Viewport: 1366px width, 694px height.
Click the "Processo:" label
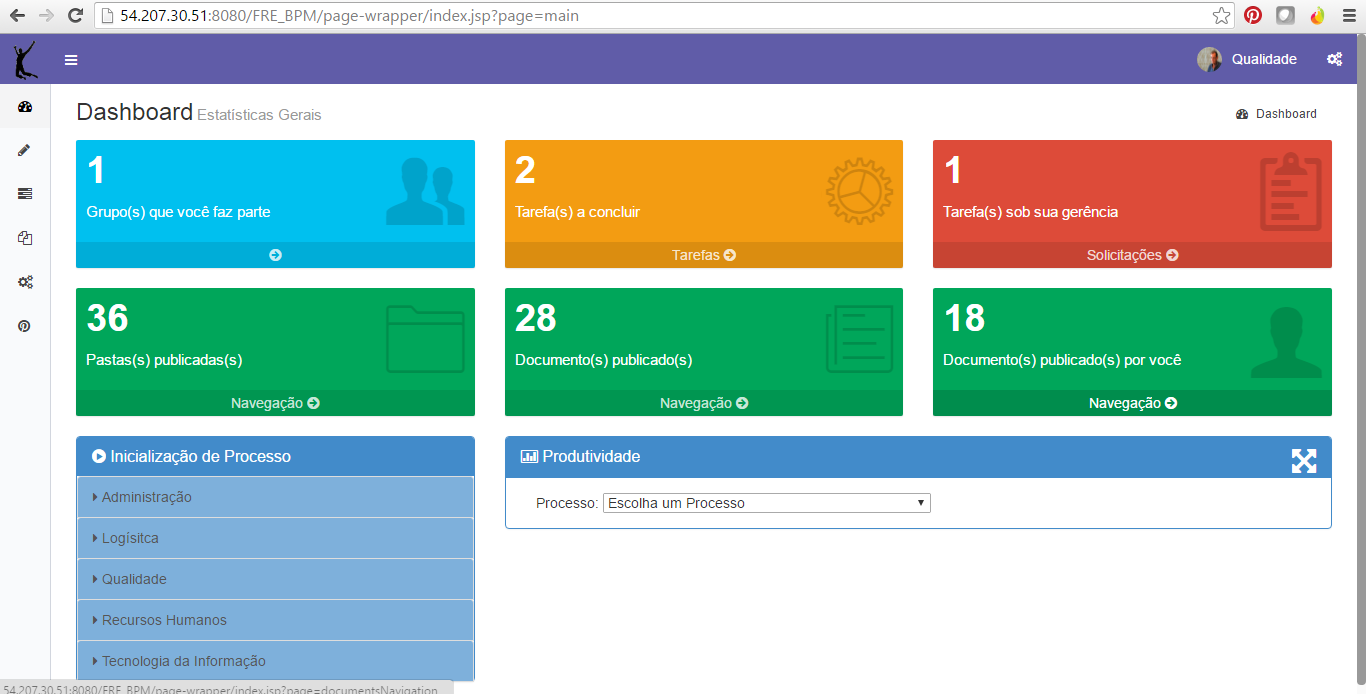point(567,503)
